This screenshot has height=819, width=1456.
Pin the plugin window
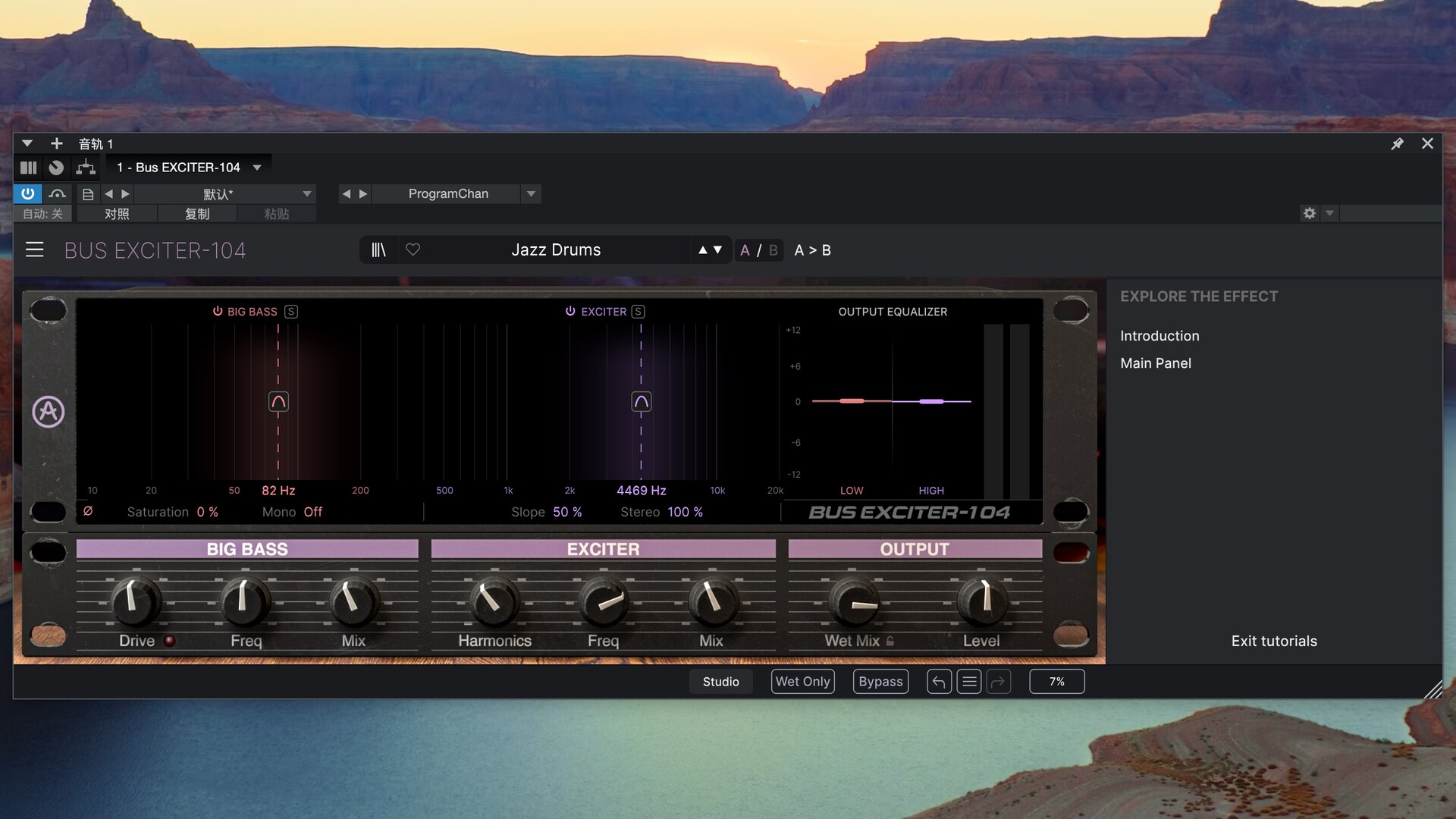pyautogui.click(x=1398, y=143)
